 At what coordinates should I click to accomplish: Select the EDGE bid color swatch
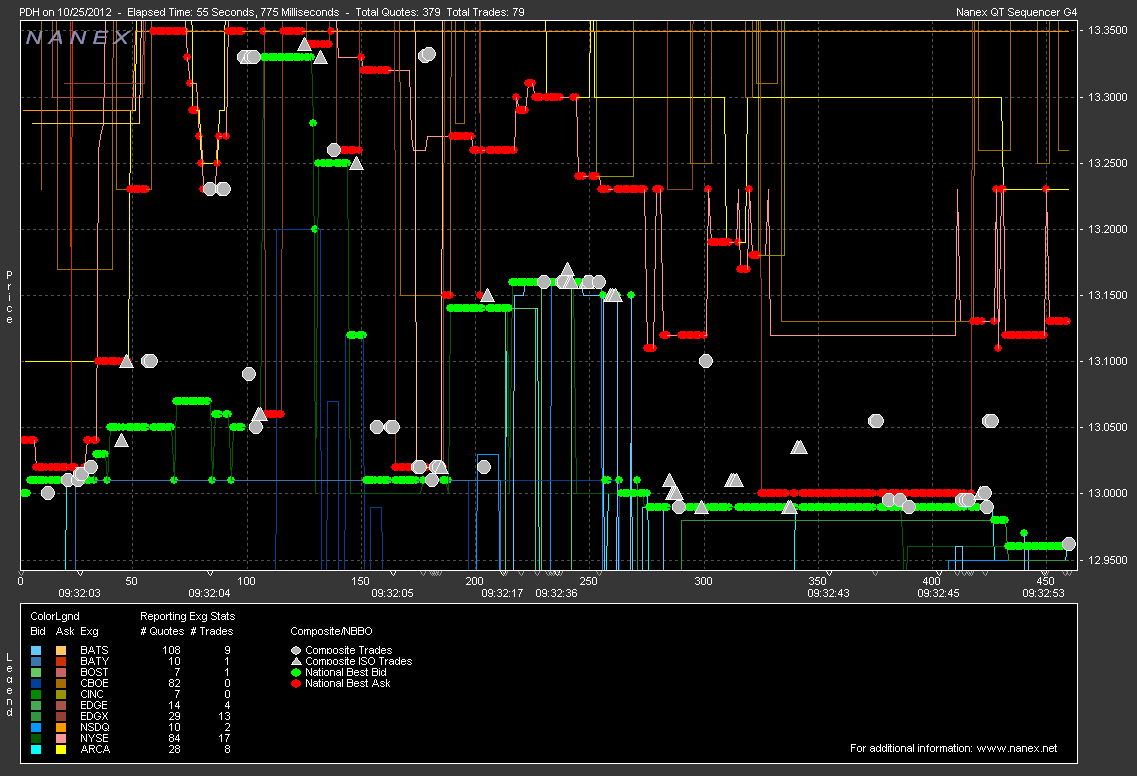[x=37, y=705]
